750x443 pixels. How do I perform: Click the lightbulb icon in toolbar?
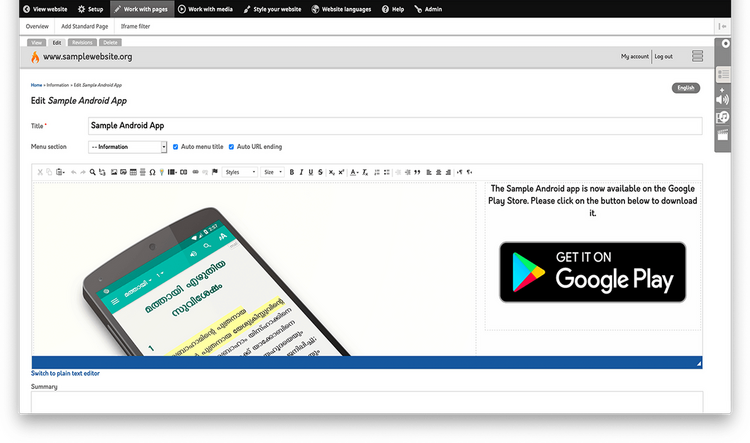(x=162, y=172)
